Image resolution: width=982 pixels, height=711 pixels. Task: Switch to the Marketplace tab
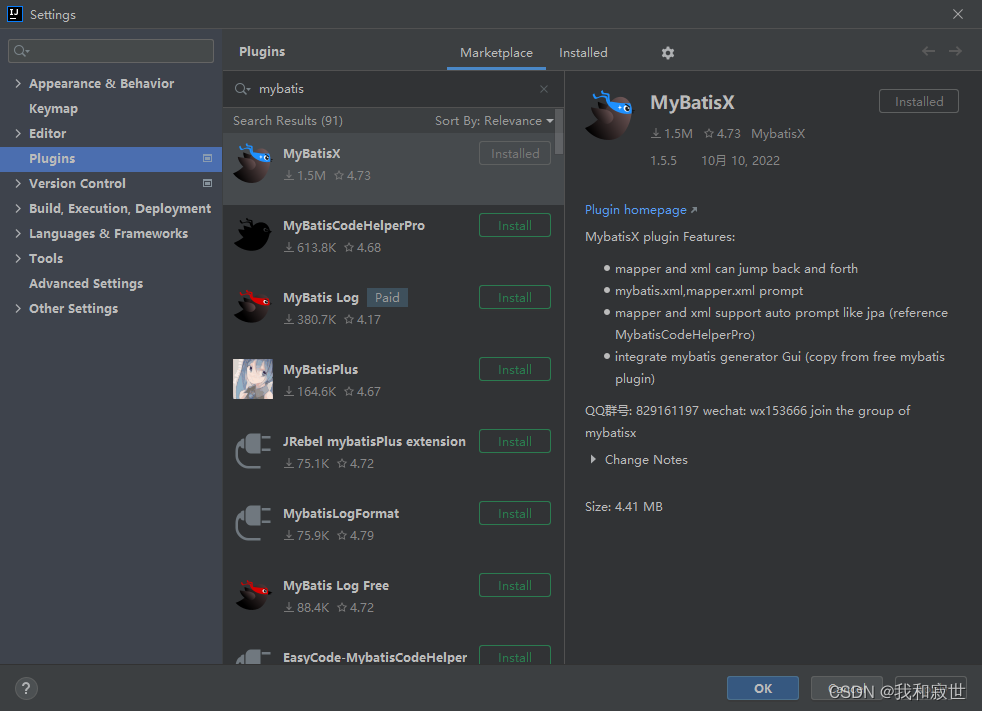[496, 53]
